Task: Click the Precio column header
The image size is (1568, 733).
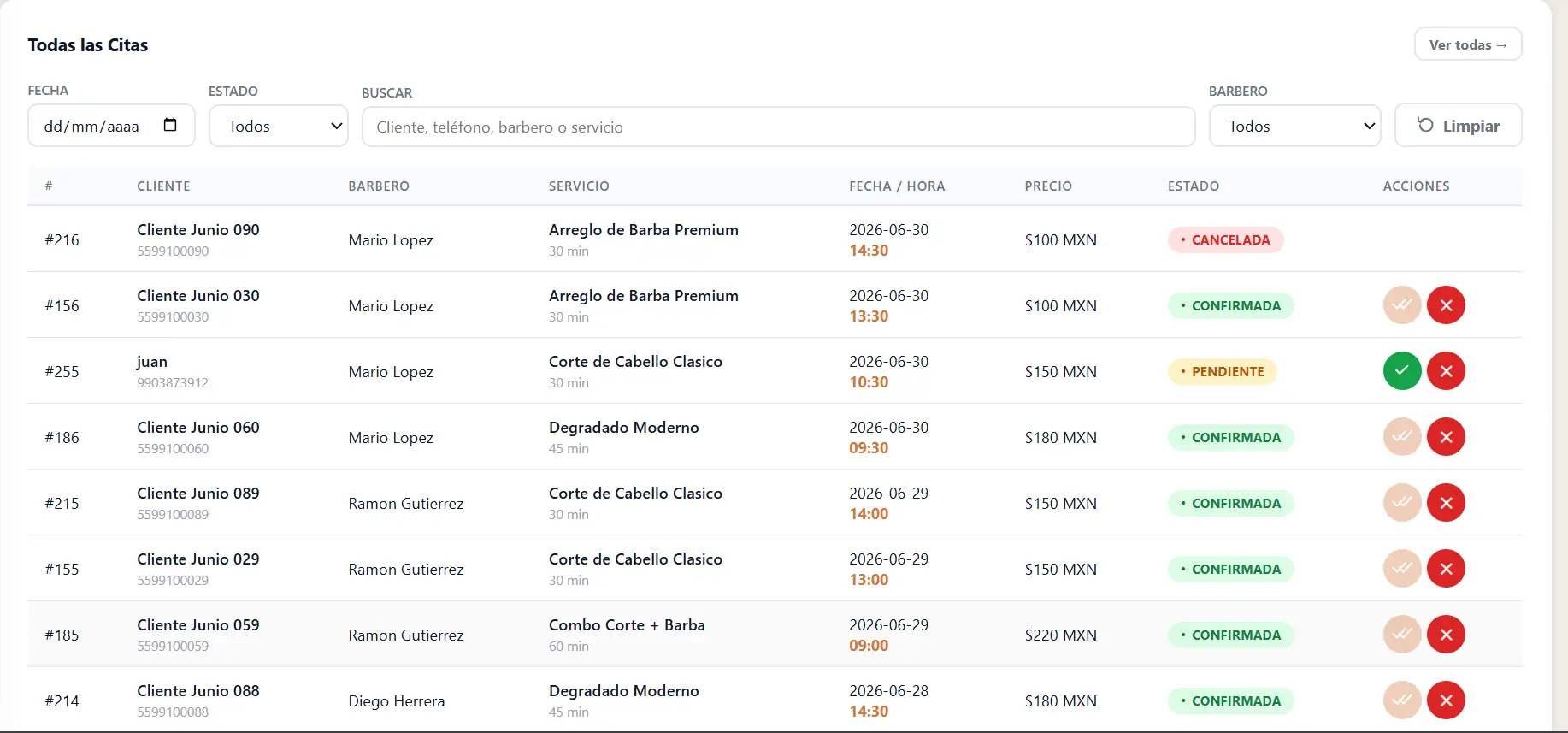Action: click(1048, 186)
